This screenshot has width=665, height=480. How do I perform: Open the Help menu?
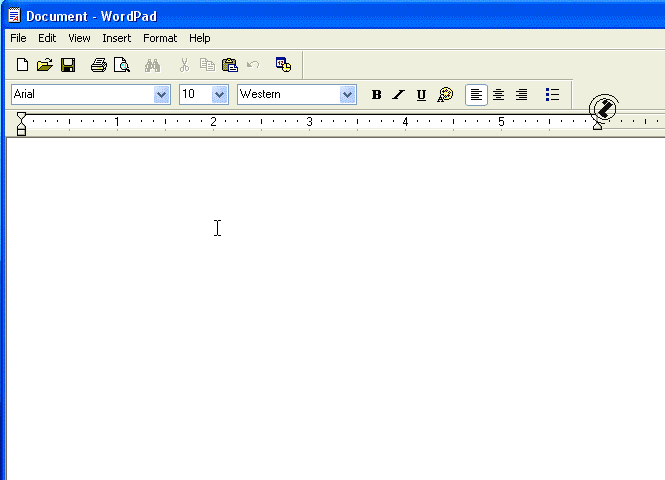[200, 38]
